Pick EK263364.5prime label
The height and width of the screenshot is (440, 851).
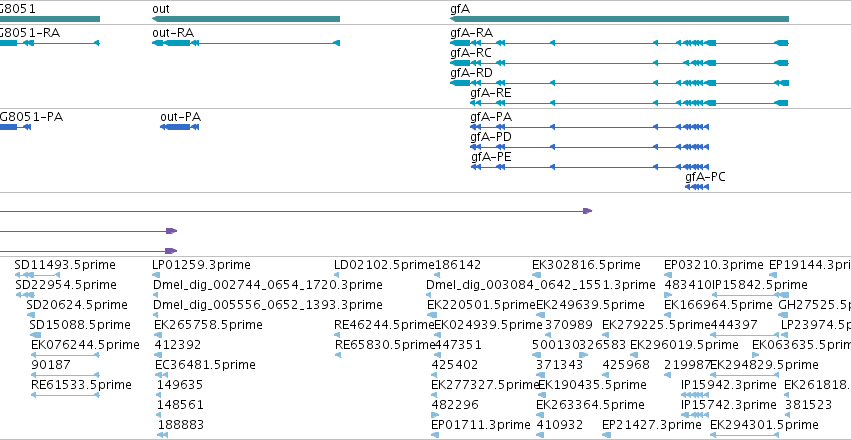590,405
